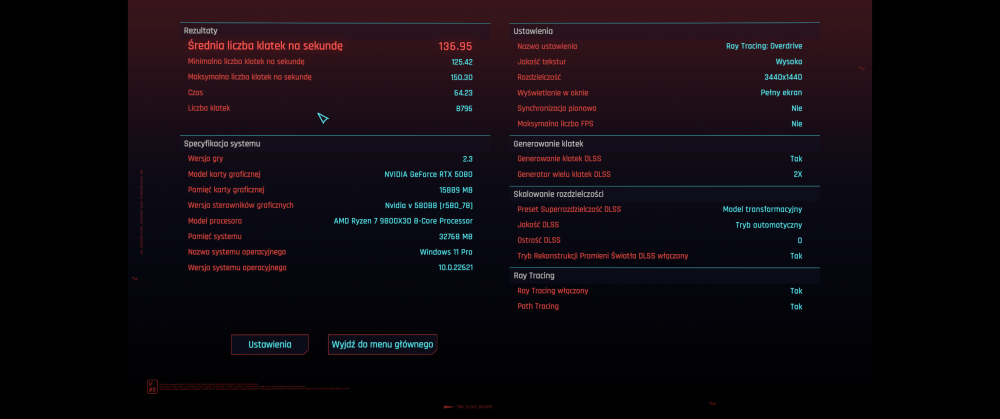Click Minimalna liczba klatek na sekundę label

(x=246, y=62)
